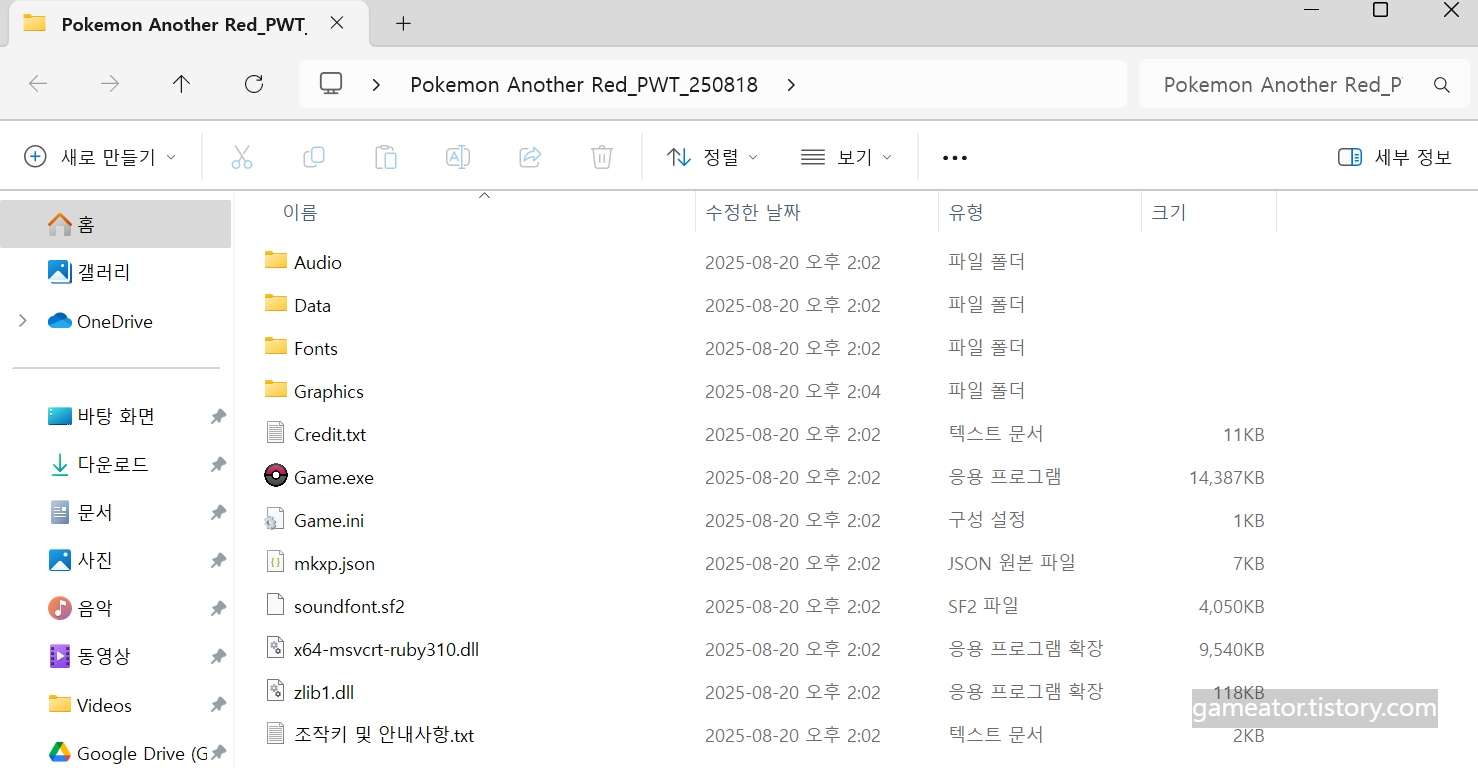Sort by the 수정한 날짜 column header
The height and width of the screenshot is (768, 1478).
[753, 212]
